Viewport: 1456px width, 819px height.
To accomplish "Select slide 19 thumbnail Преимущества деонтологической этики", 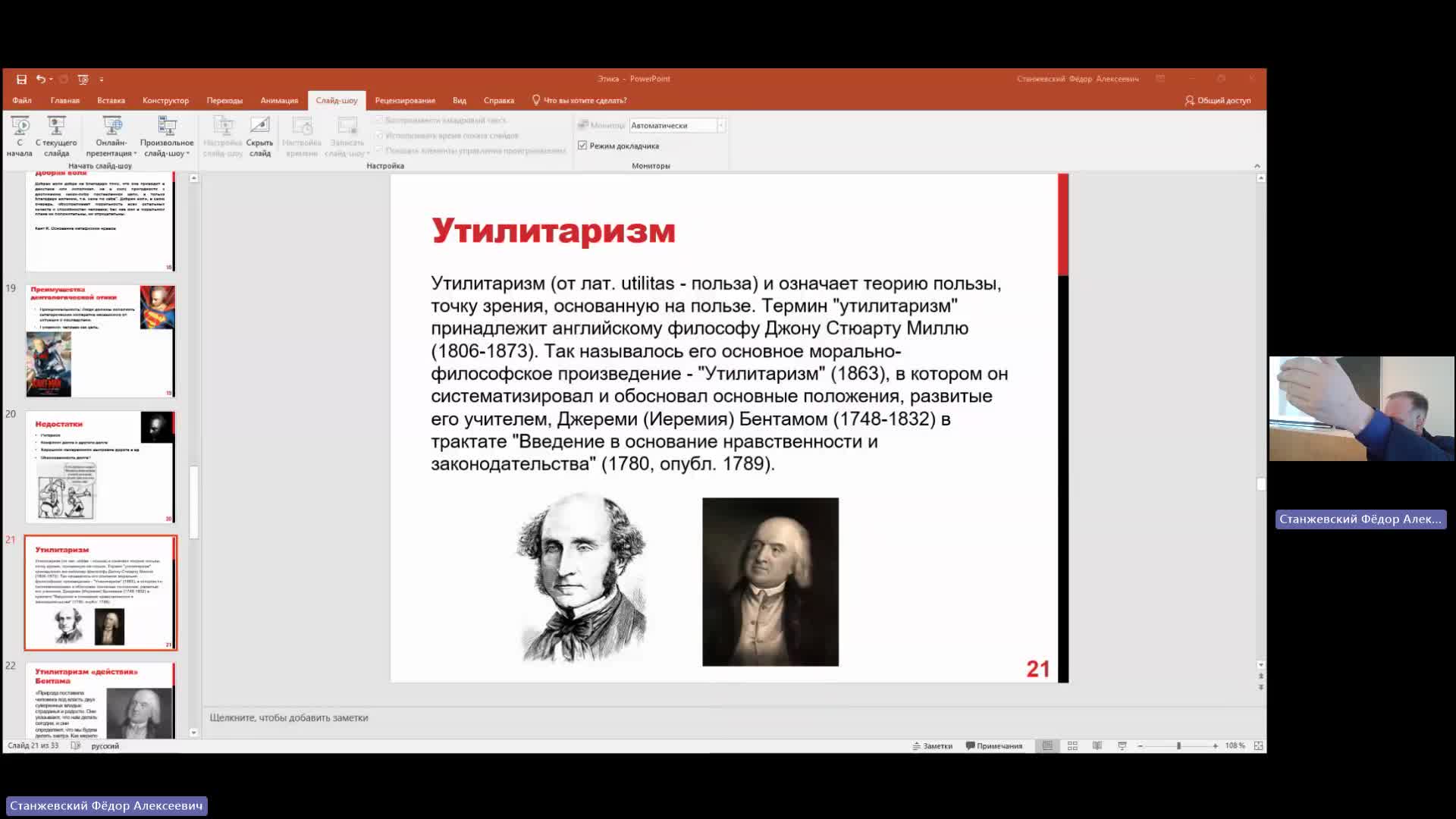I will (x=101, y=341).
